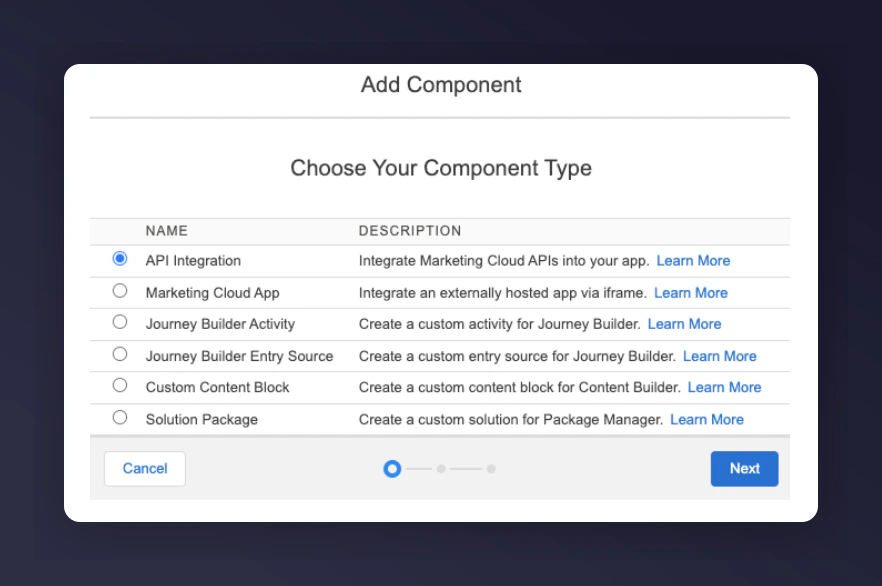
Task: Click 'Integrate an externally hosted app via iframe.' description
Action: pyautogui.click(x=503, y=293)
